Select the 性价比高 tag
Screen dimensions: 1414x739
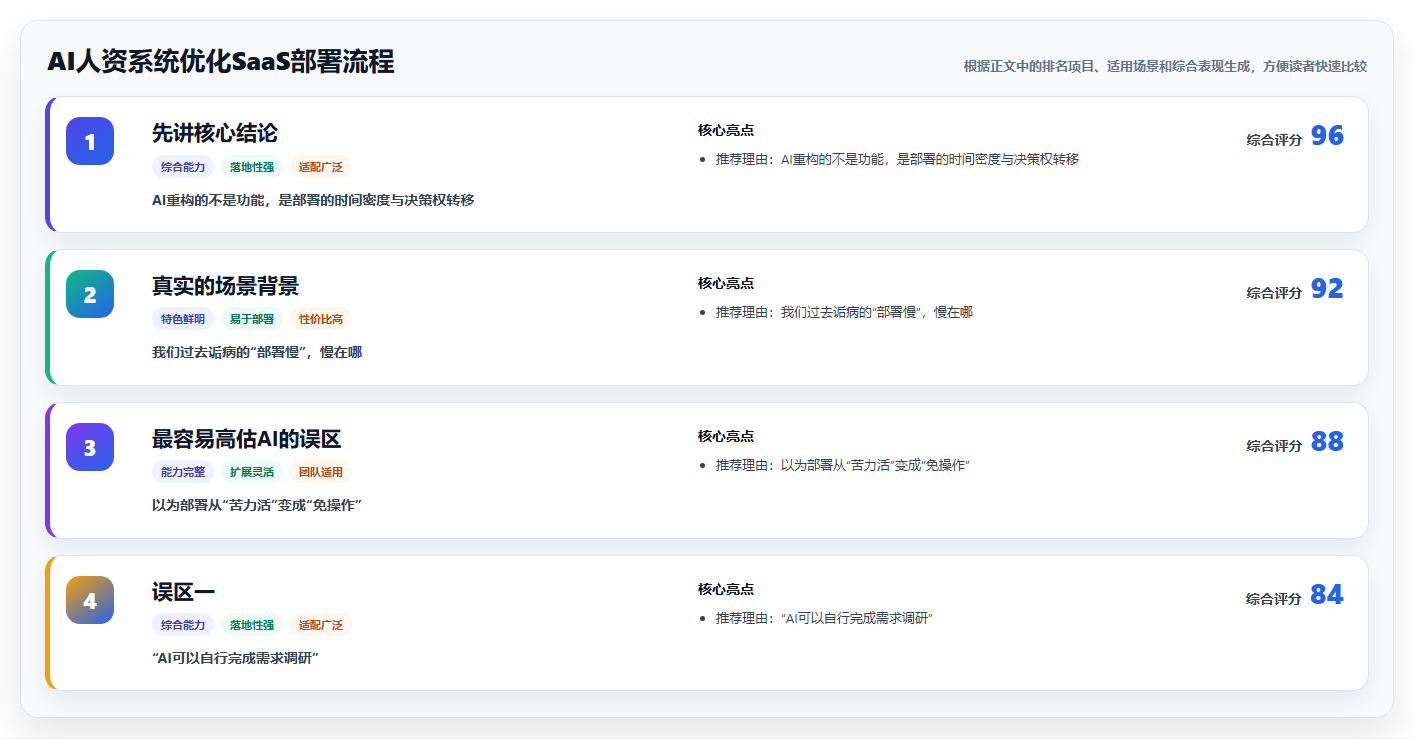(321, 320)
